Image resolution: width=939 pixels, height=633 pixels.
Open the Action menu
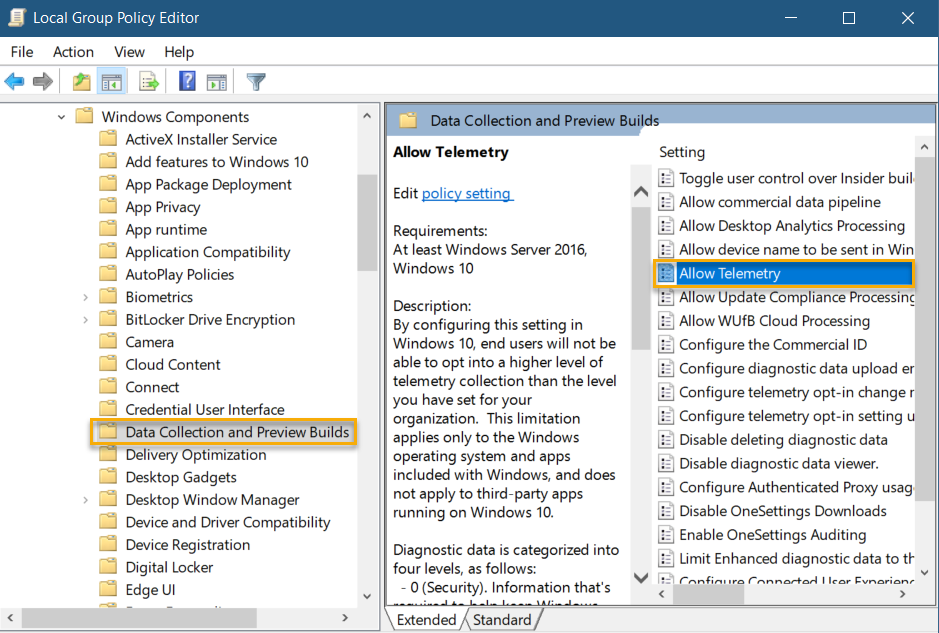(x=73, y=51)
